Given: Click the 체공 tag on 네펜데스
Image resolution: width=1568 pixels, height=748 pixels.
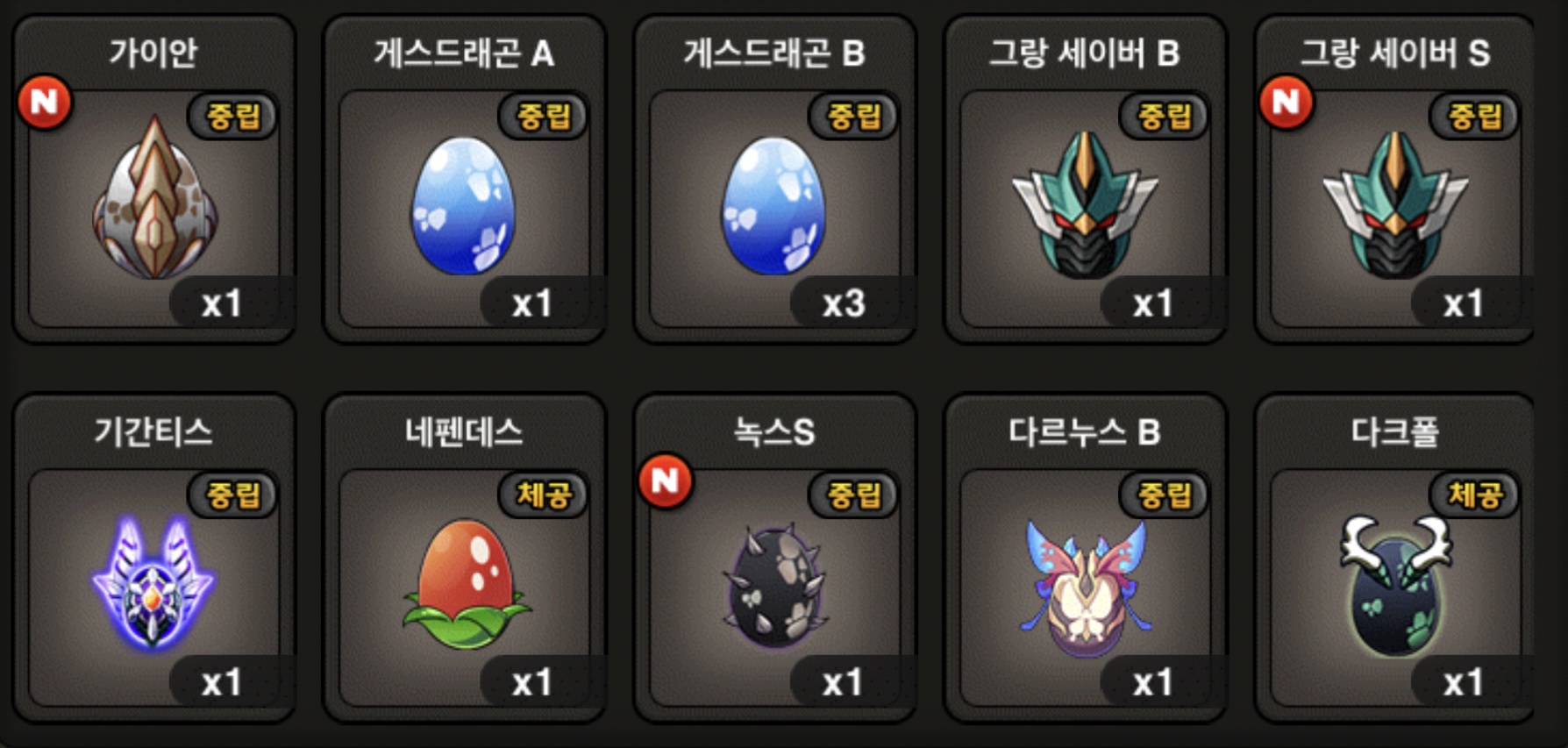Looking at the screenshot, I should (544, 495).
